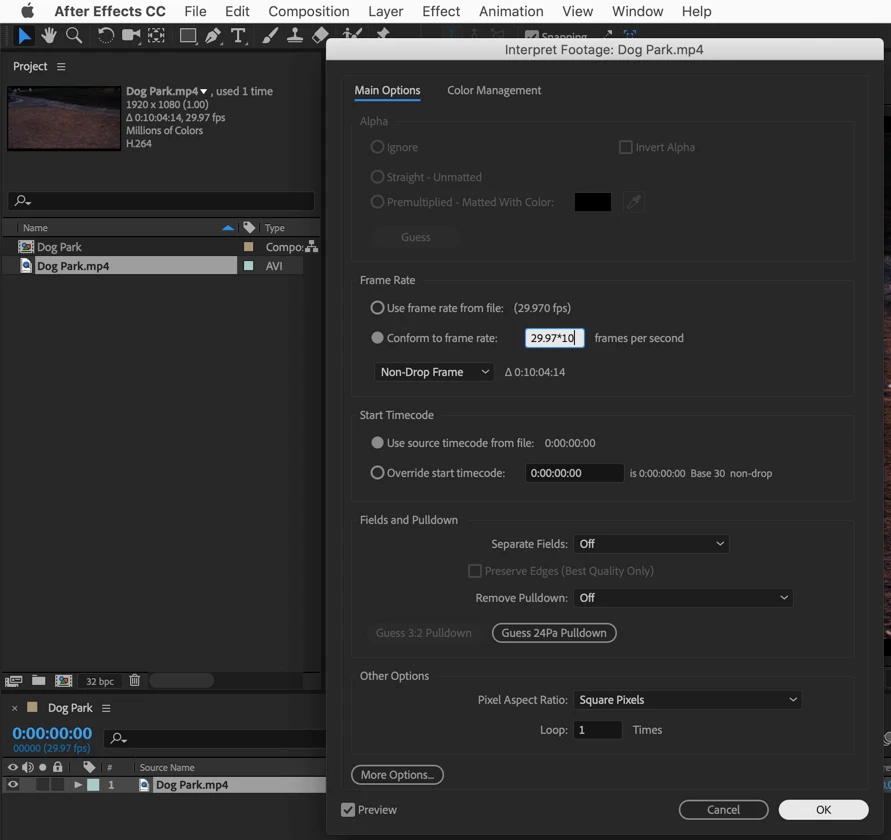891x840 pixels.
Task: Select Conform to frame rate option
Action: tap(377, 338)
